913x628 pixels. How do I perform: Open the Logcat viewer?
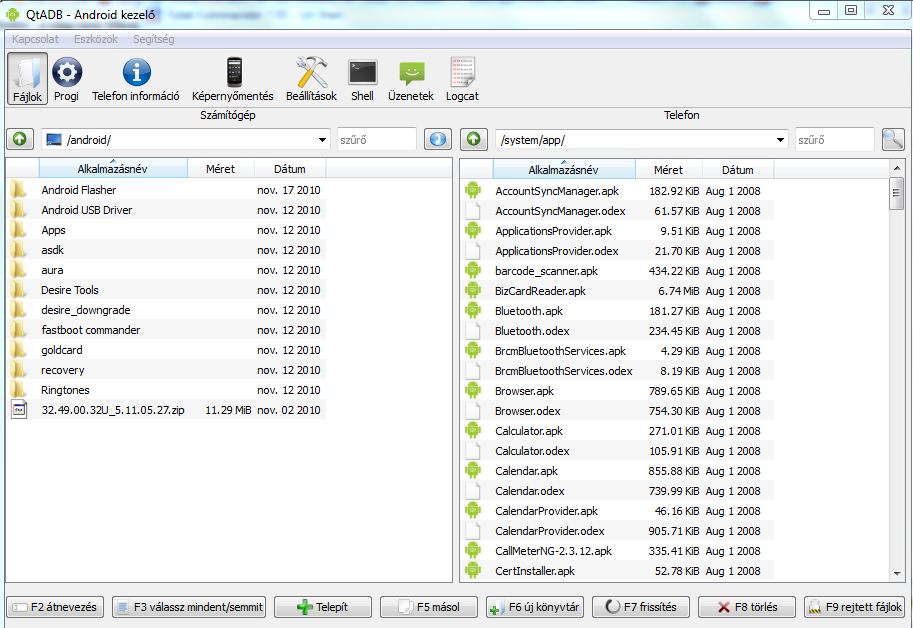462,79
